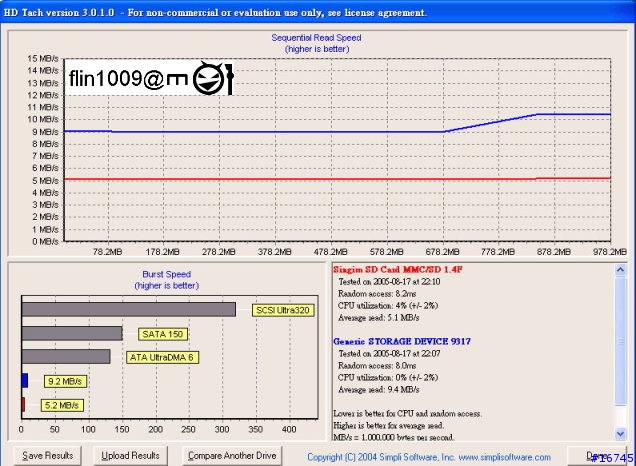Click 'CPU utilization: 4% (+/- 2%)' line
Image resolution: width=636 pixels, height=466 pixels.
click(388, 305)
